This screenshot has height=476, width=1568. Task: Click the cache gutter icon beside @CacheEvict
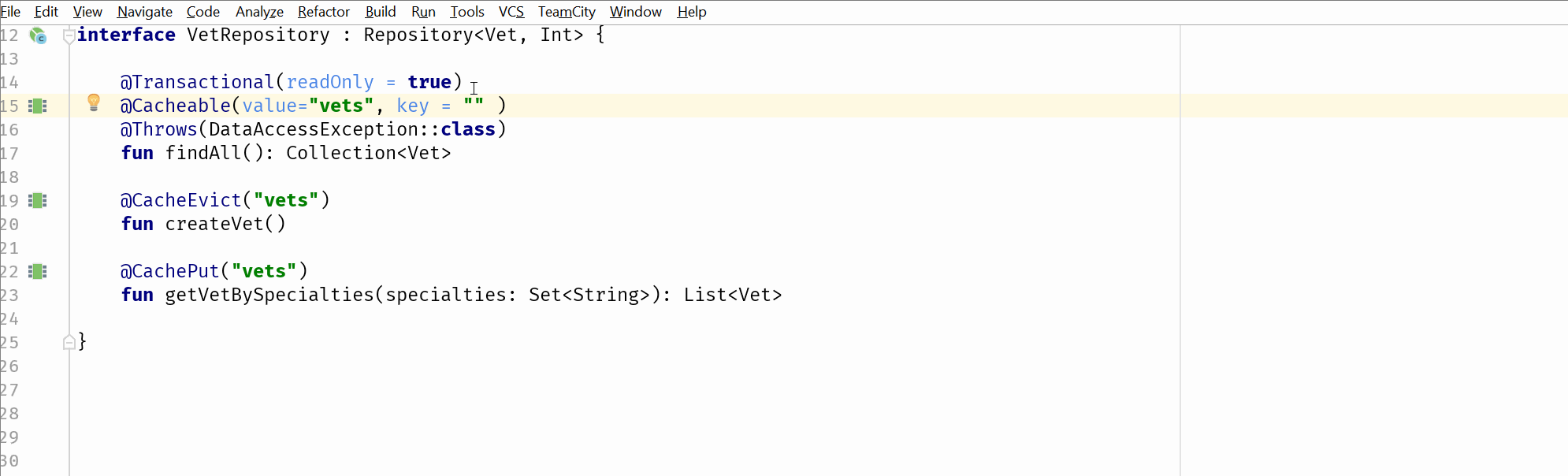coord(38,200)
